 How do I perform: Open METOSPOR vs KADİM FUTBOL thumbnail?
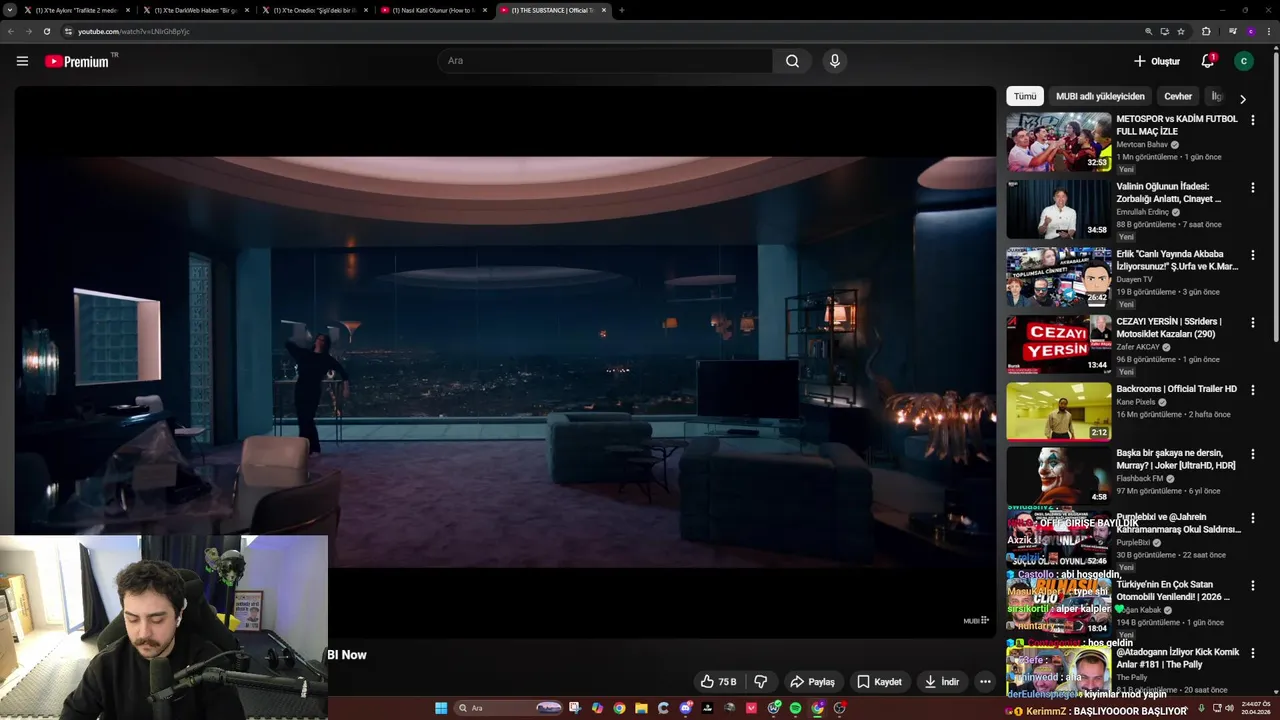click(1058, 142)
